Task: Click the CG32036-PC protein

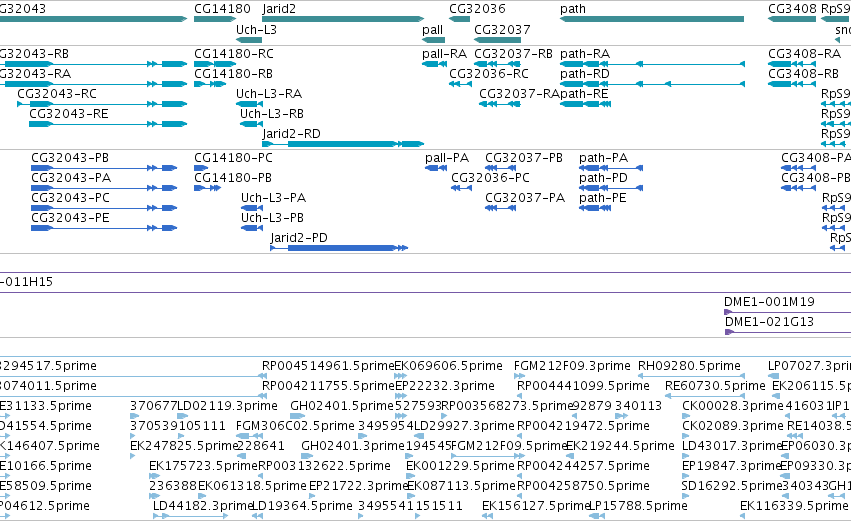Action: pyautogui.click(x=491, y=177)
